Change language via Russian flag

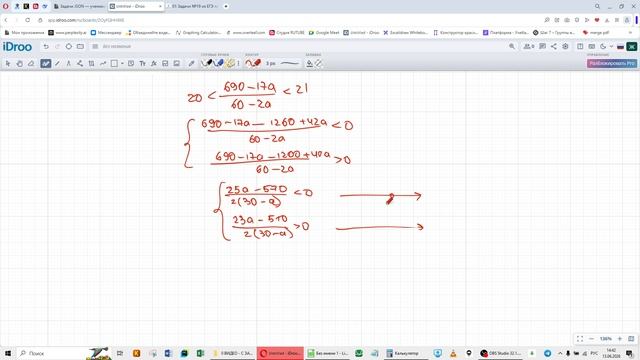click(620, 47)
